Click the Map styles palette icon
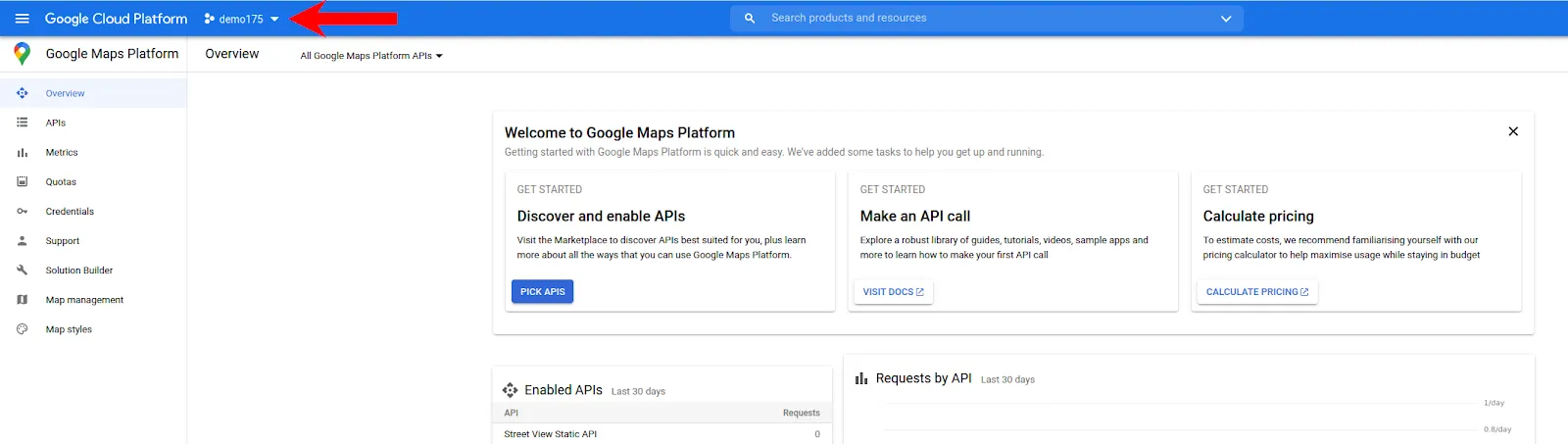 pos(22,329)
